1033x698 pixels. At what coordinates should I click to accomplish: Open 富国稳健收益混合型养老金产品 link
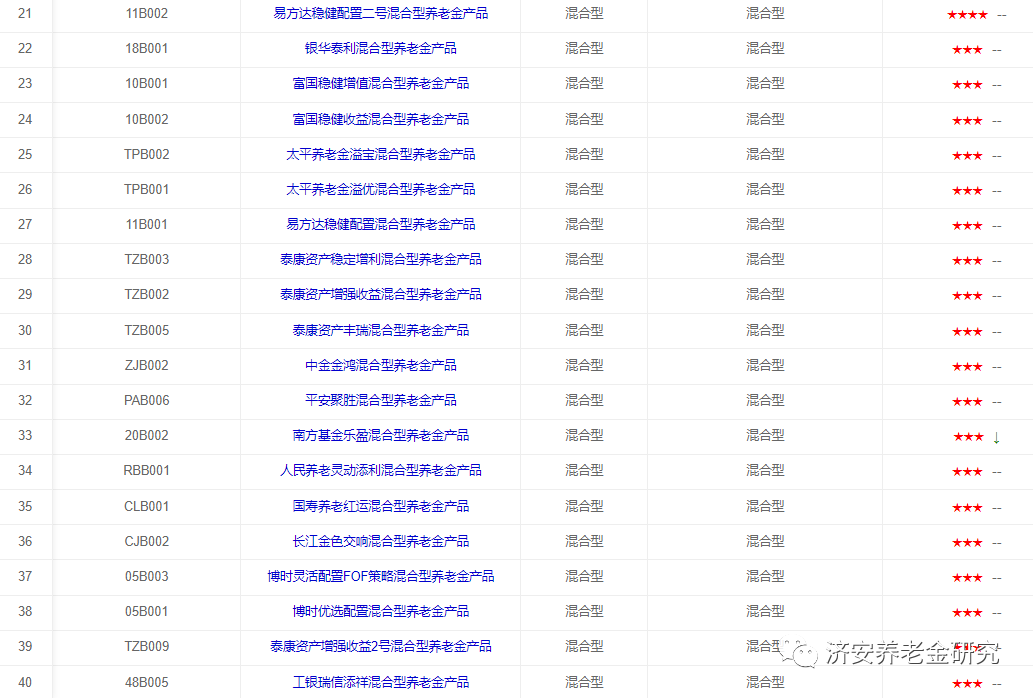coord(380,119)
